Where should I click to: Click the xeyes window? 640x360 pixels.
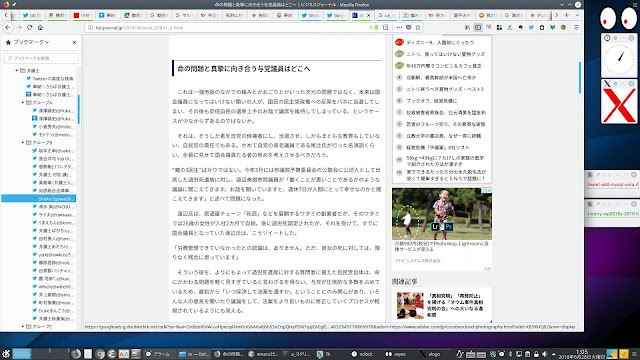(x=618, y=18)
